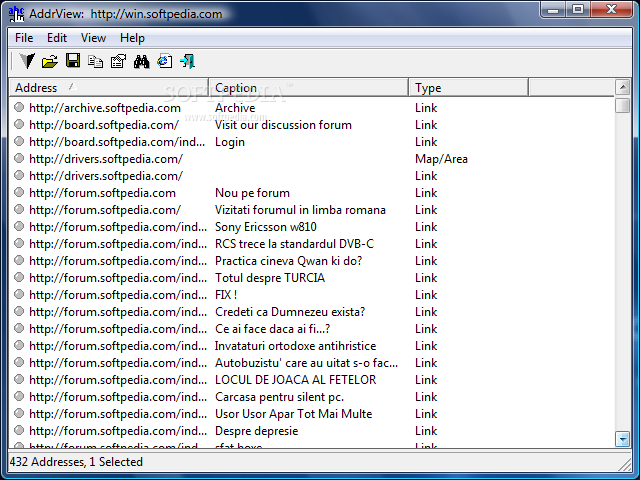Image resolution: width=640 pixels, height=480 pixels.
Task: Click the Open folder toolbar icon
Action: click(x=50, y=62)
